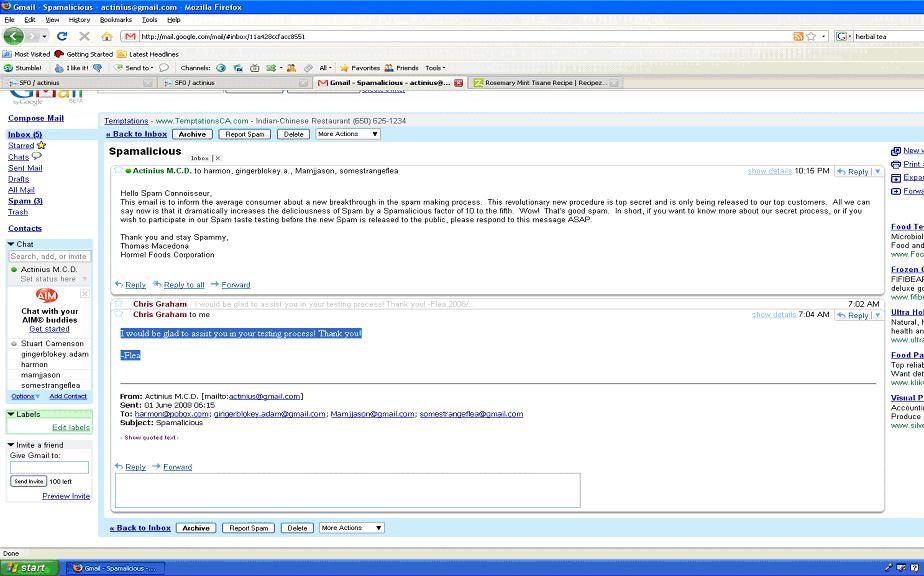Expand reply options arrow on the 10:15 PM message
The width and height of the screenshot is (924, 576).
pyautogui.click(x=877, y=172)
